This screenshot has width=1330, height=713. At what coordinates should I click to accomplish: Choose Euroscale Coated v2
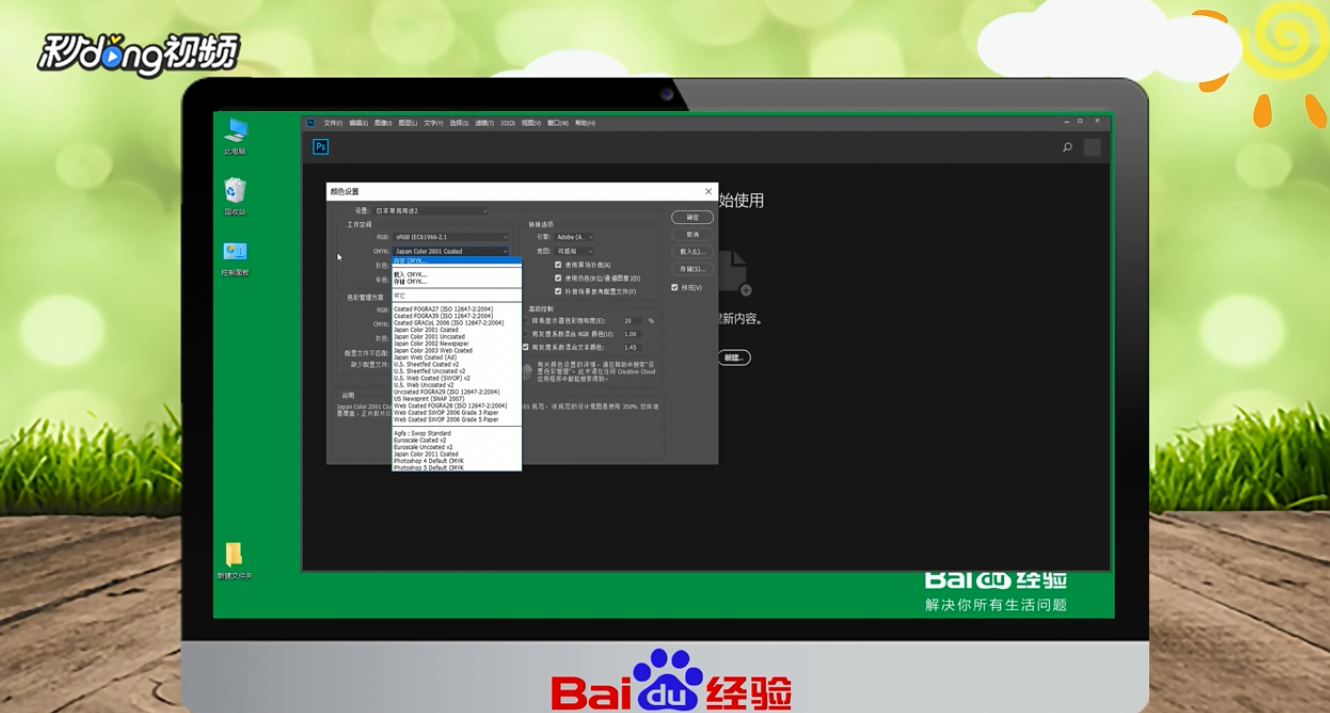coord(457,441)
